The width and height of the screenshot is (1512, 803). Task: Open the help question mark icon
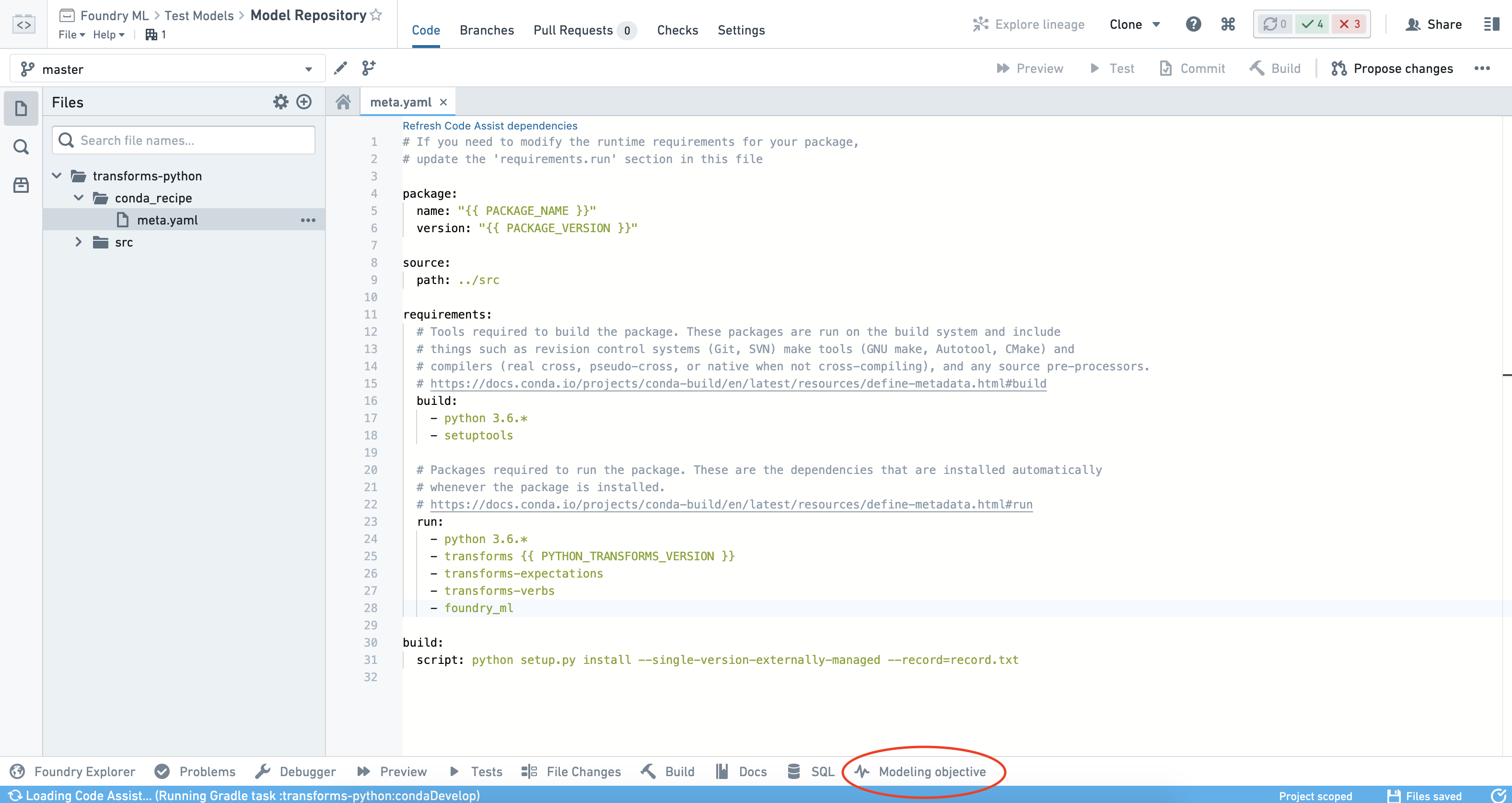1193,24
